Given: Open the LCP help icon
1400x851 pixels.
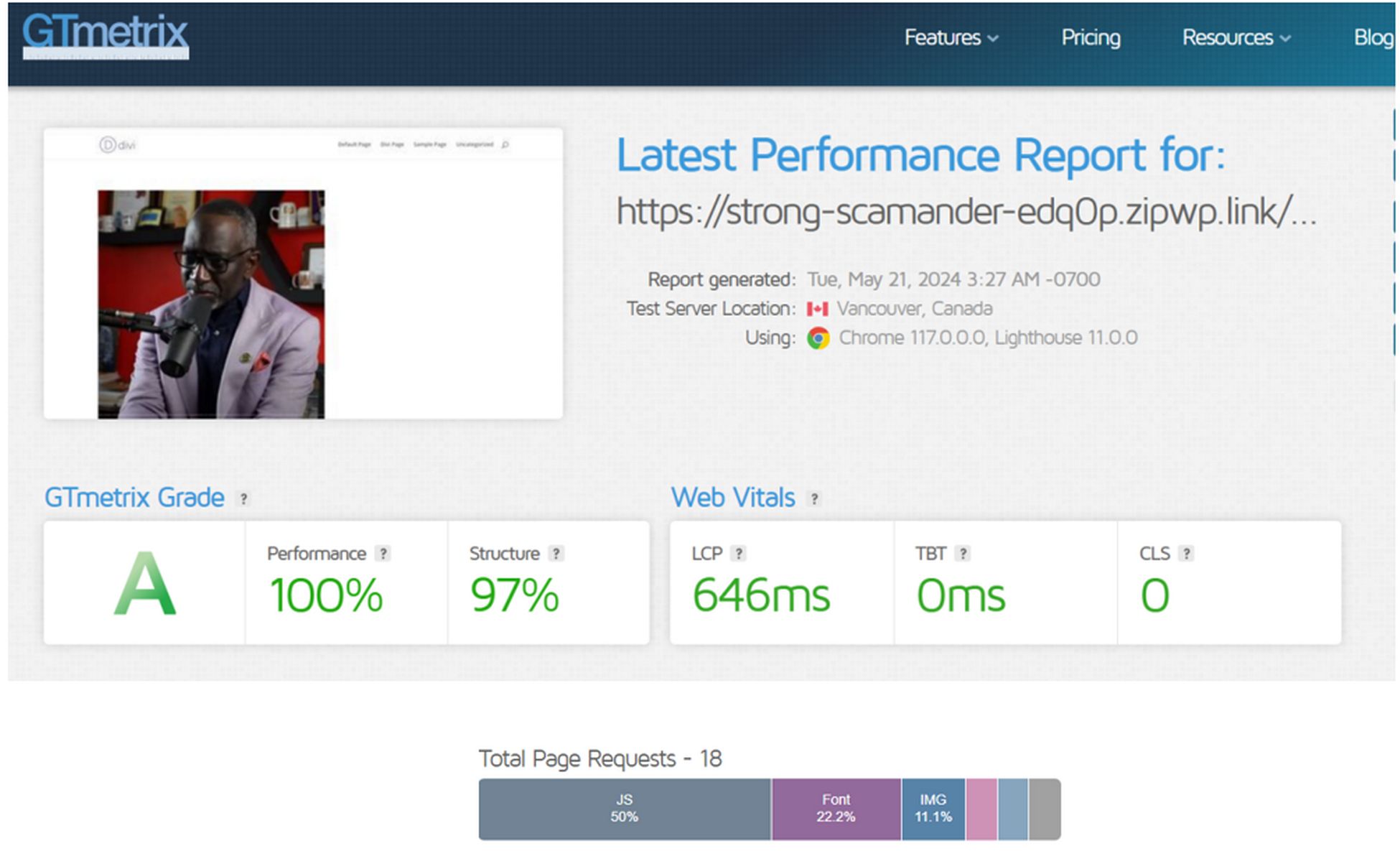Looking at the screenshot, I should click(x=737, y=554).
